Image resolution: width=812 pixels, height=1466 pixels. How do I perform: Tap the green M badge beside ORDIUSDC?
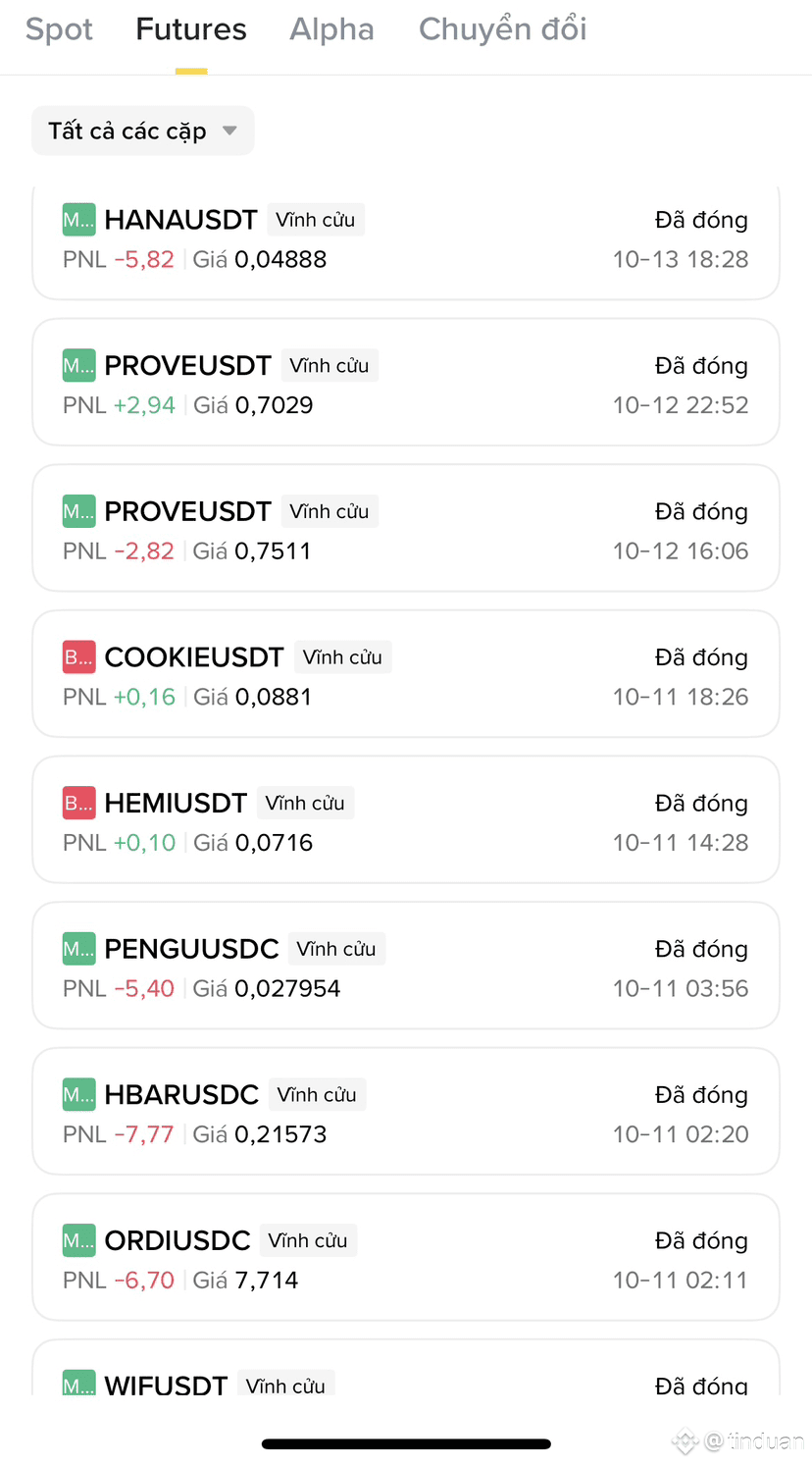pyautogui.click(x=78, y=1241)
